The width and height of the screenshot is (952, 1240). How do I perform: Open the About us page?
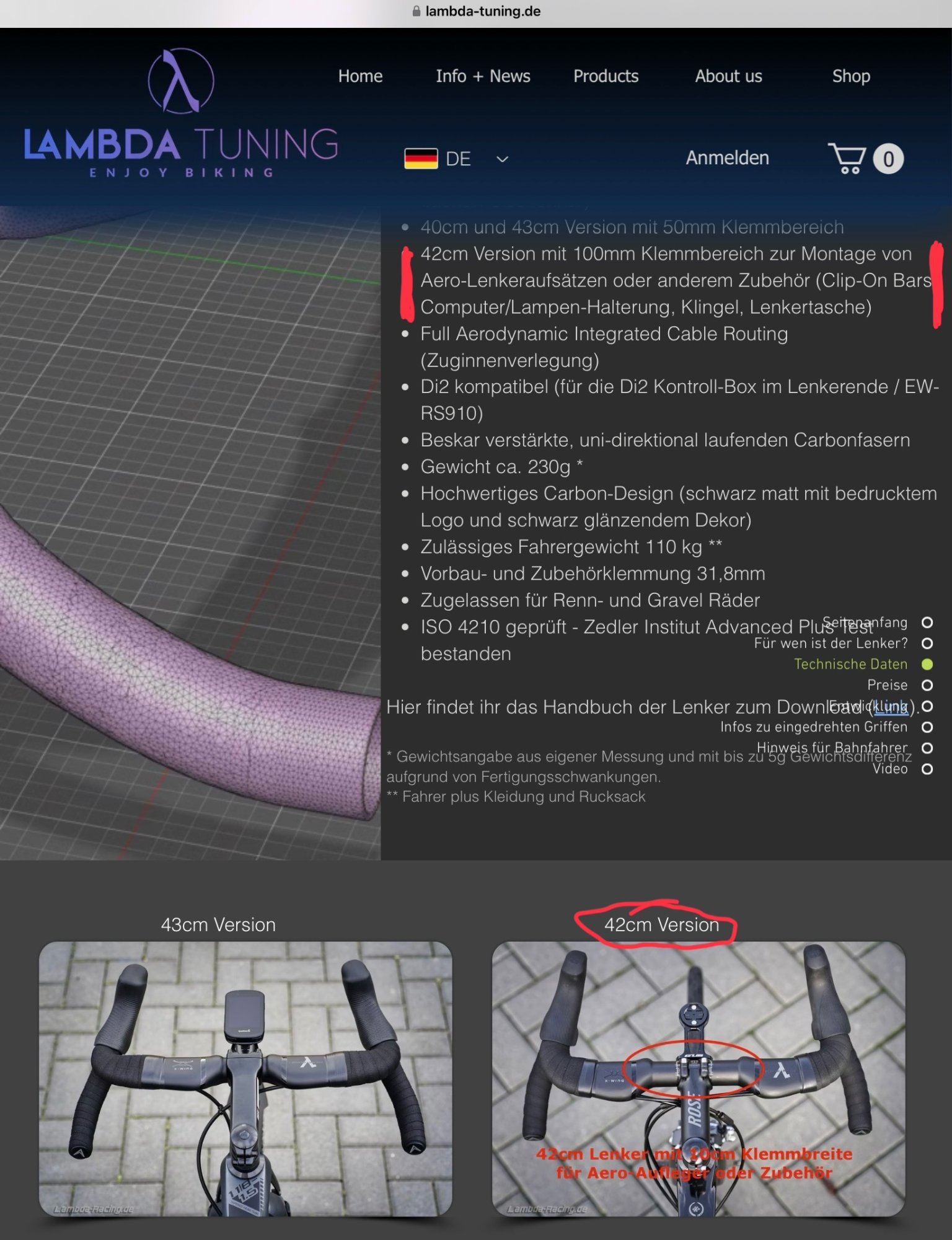tap(728, 76)
